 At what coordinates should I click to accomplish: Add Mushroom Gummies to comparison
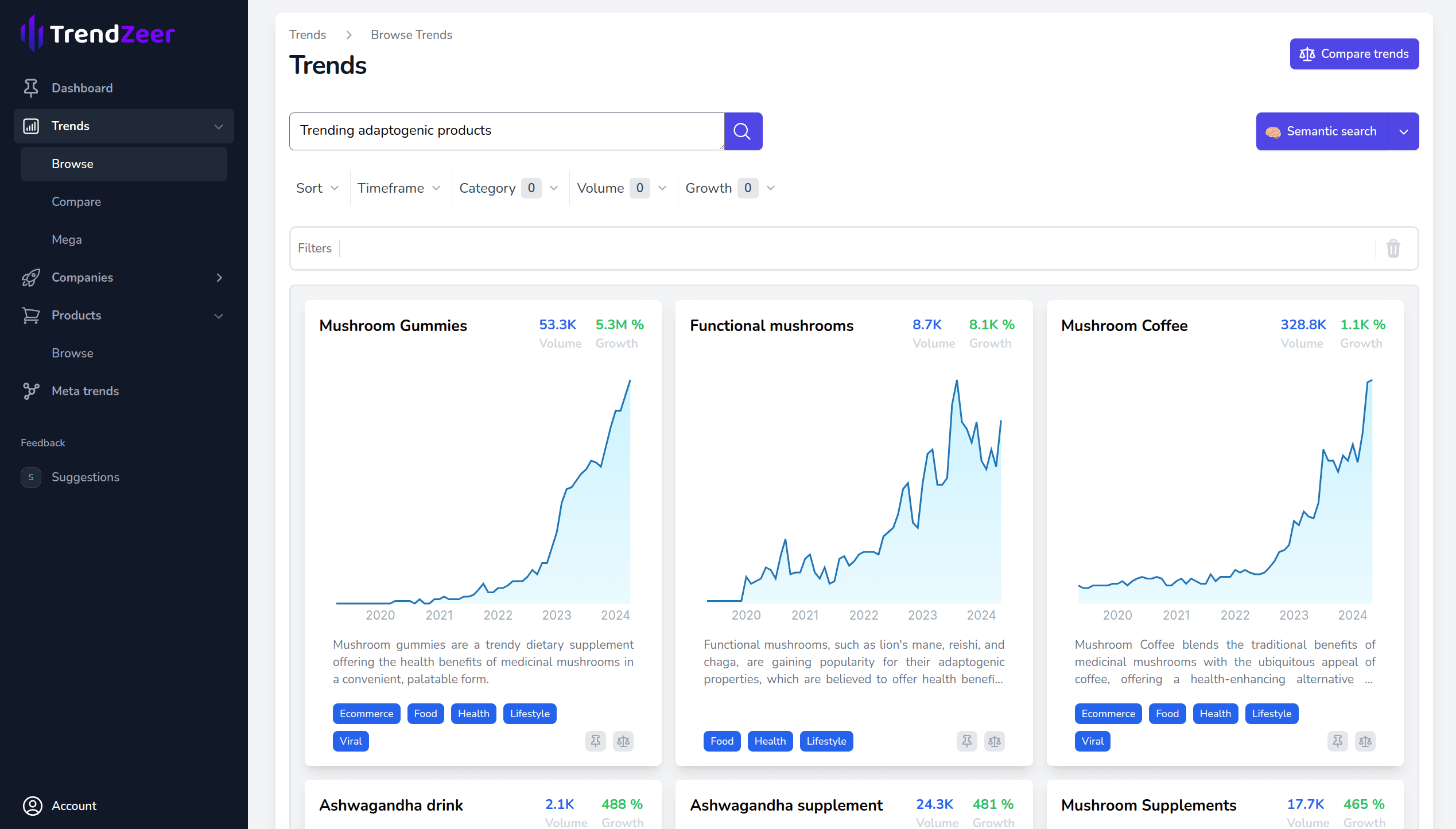coord(623,741)
